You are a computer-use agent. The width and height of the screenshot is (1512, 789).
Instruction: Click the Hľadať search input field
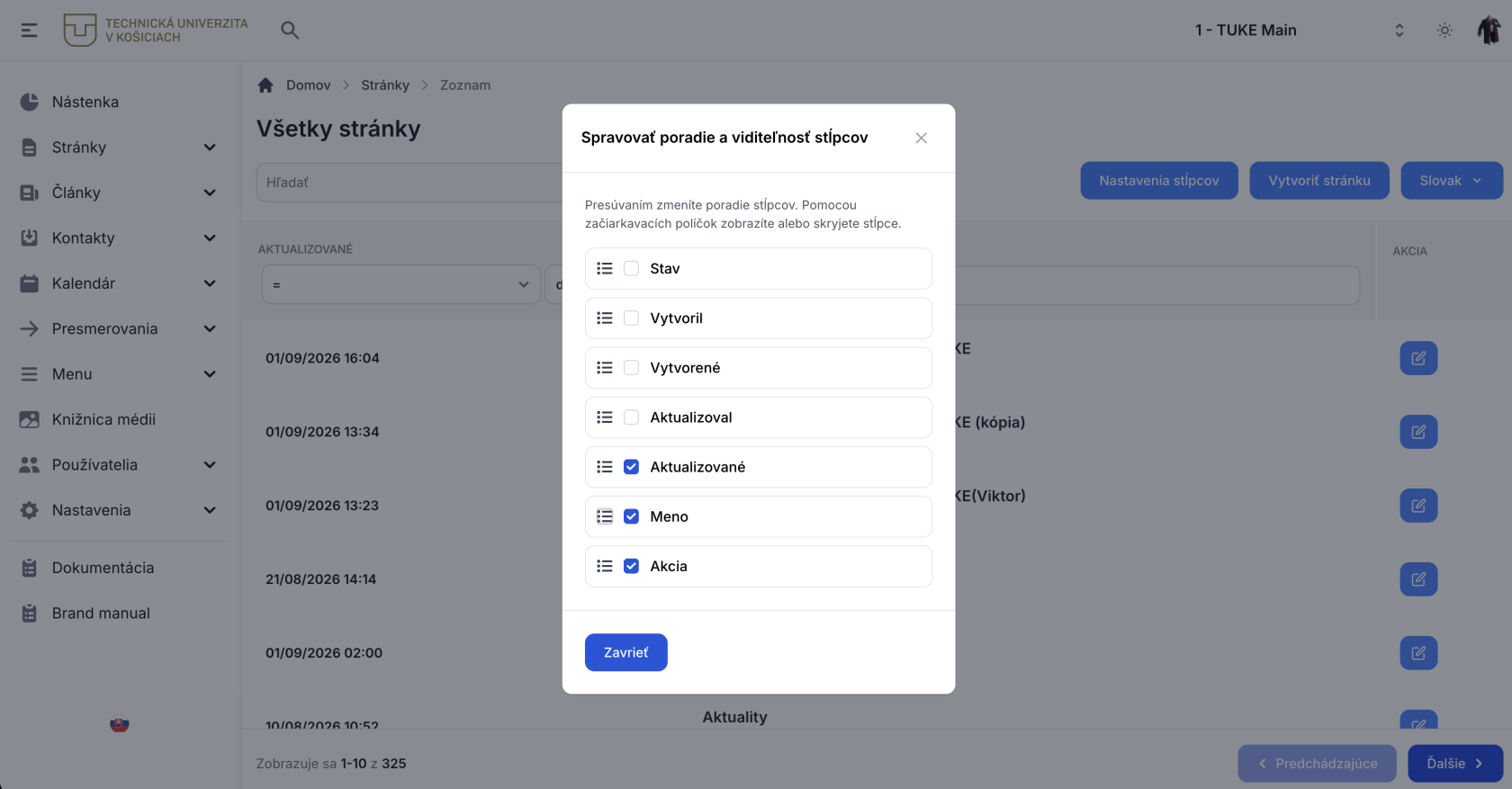click(409, 183)
